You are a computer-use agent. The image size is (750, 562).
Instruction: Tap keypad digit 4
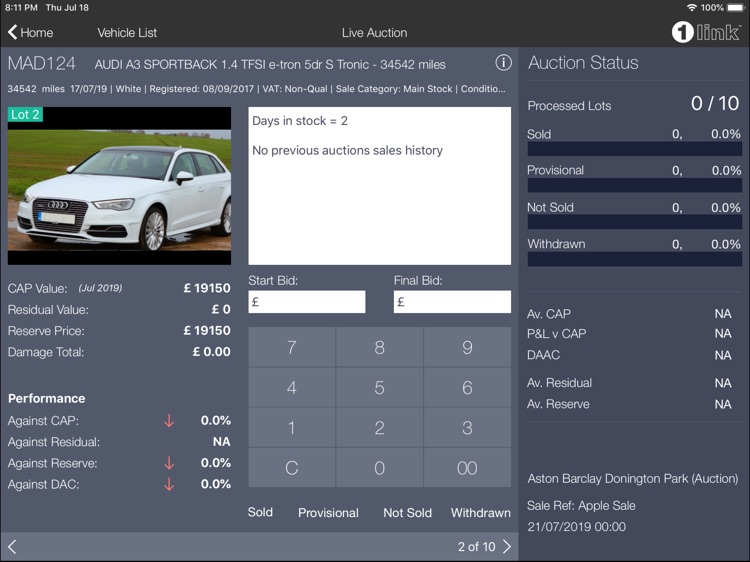(292, 387)
